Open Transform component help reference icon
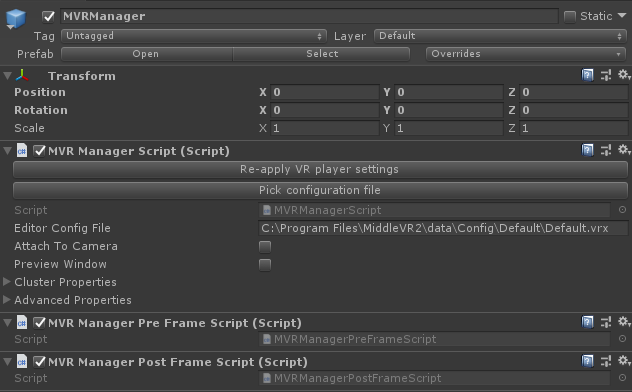The height and width of the screenshot is (392, 632). [x=587, y=75]
